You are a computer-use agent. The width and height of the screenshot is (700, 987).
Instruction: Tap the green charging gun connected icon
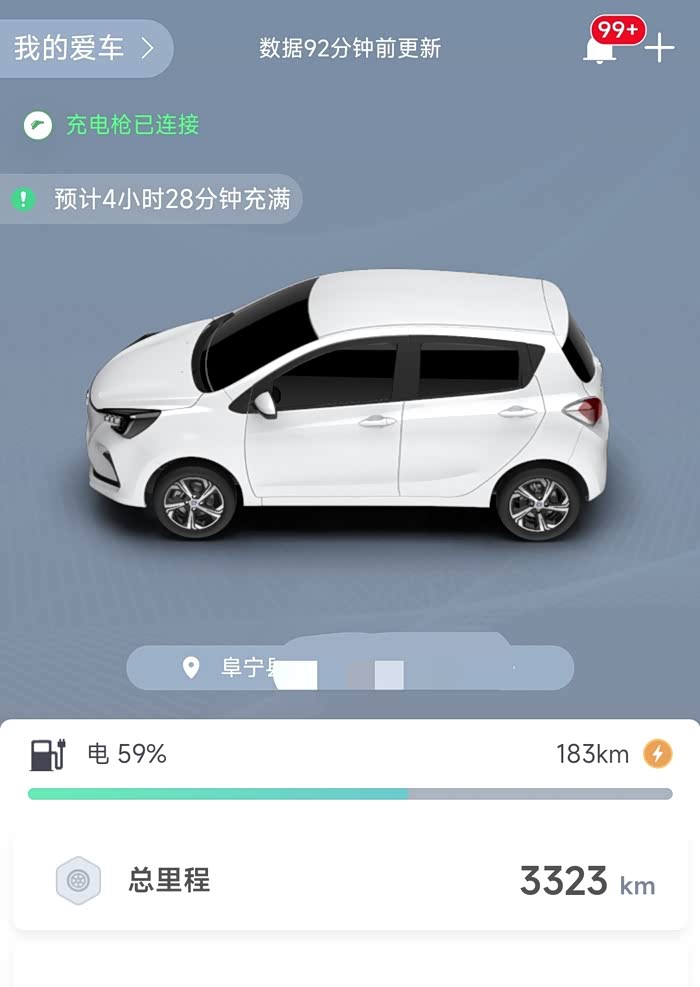(38, 125)
